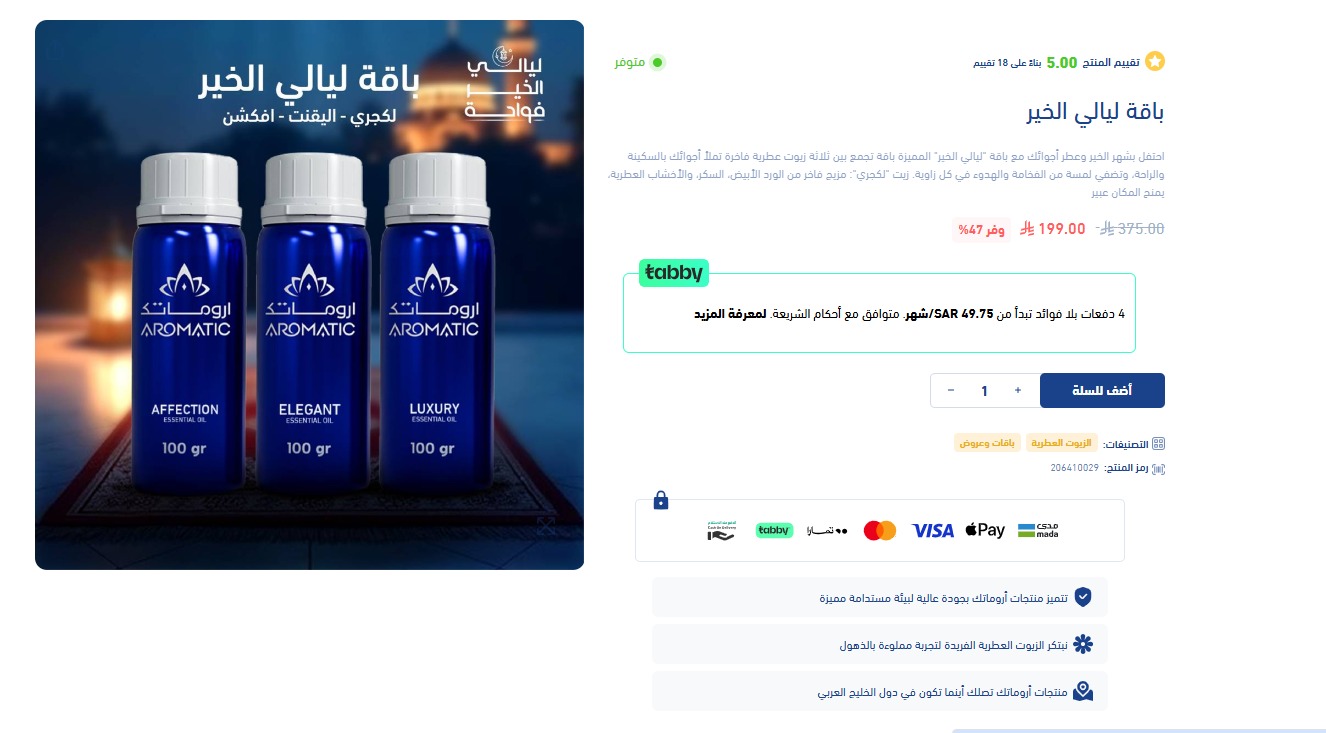Open the لمعرفة المزيد tabby link

click(x=731, y=314)
